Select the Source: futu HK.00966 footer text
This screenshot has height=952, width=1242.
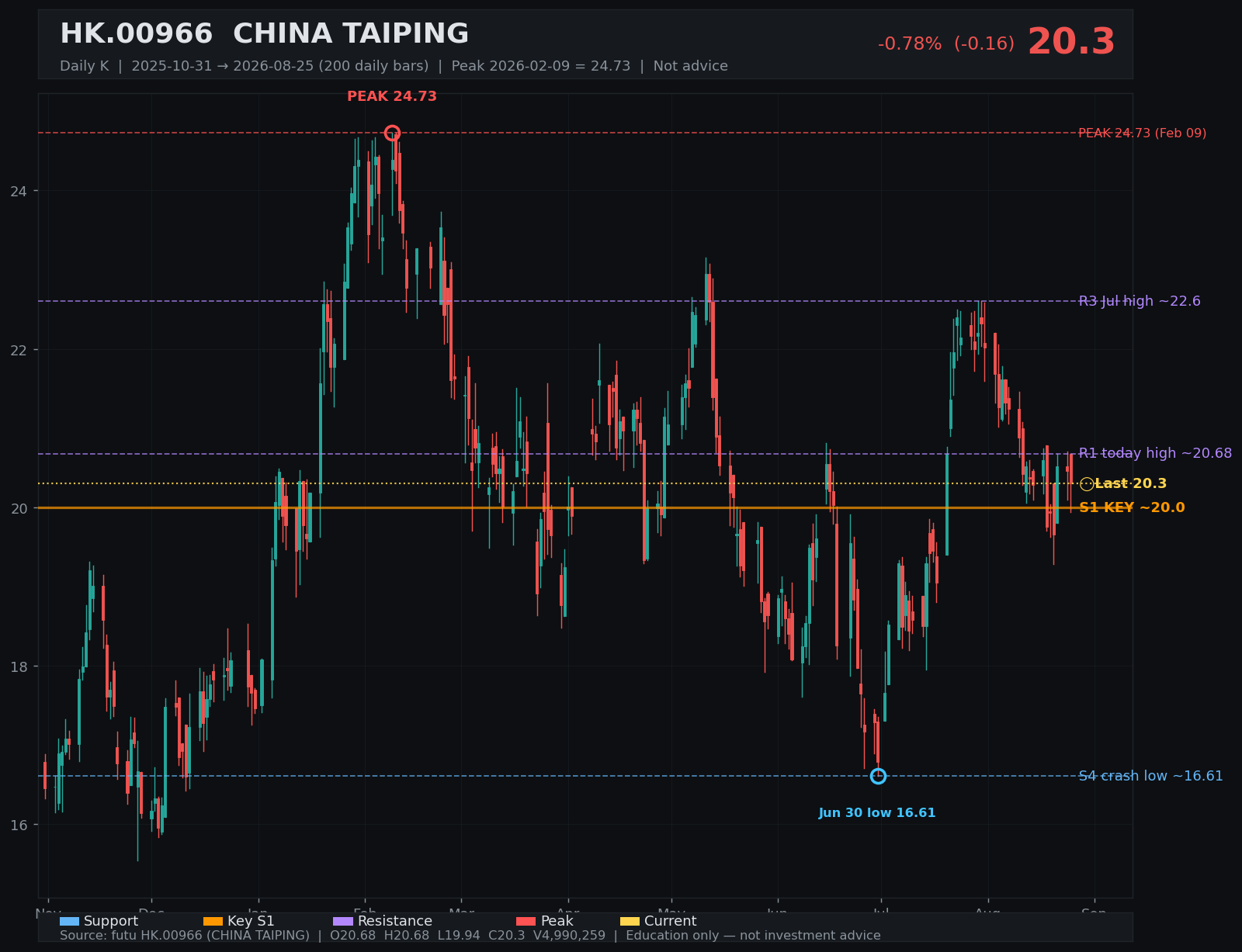pos(185,936)
